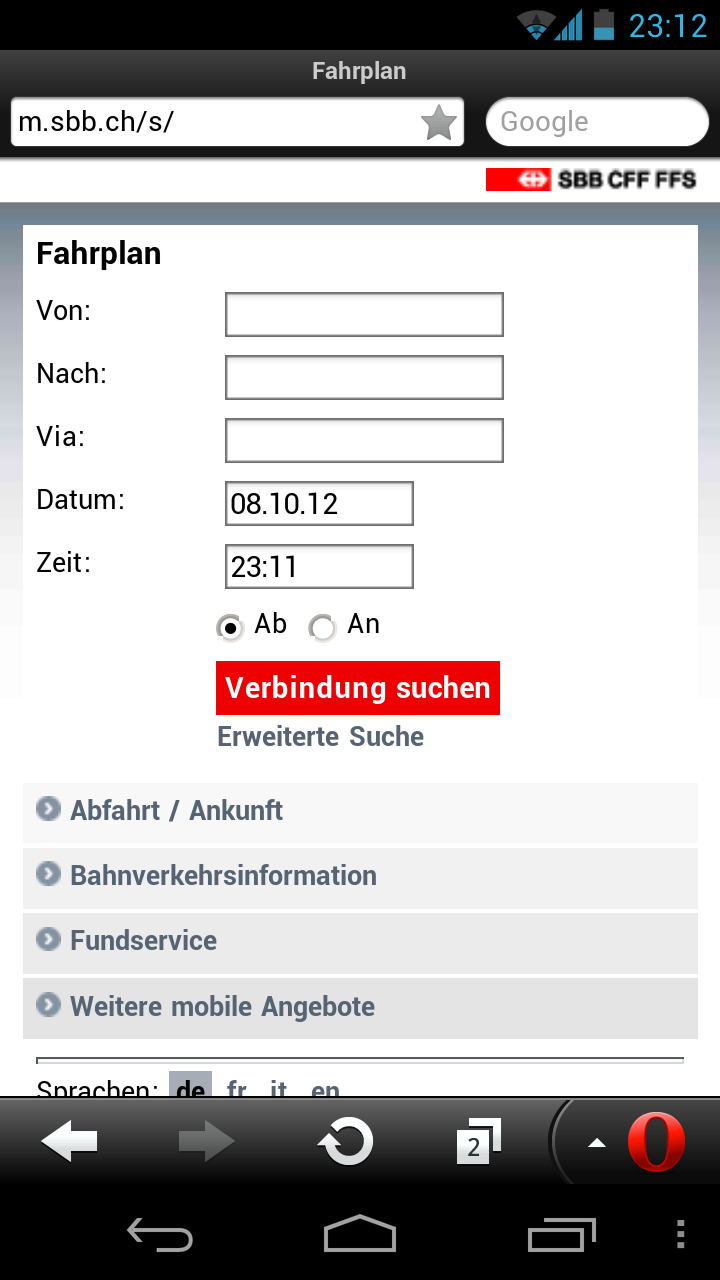Select the An arrival radio button
The image size is (720, 1280).
click(x=322, y=627)
